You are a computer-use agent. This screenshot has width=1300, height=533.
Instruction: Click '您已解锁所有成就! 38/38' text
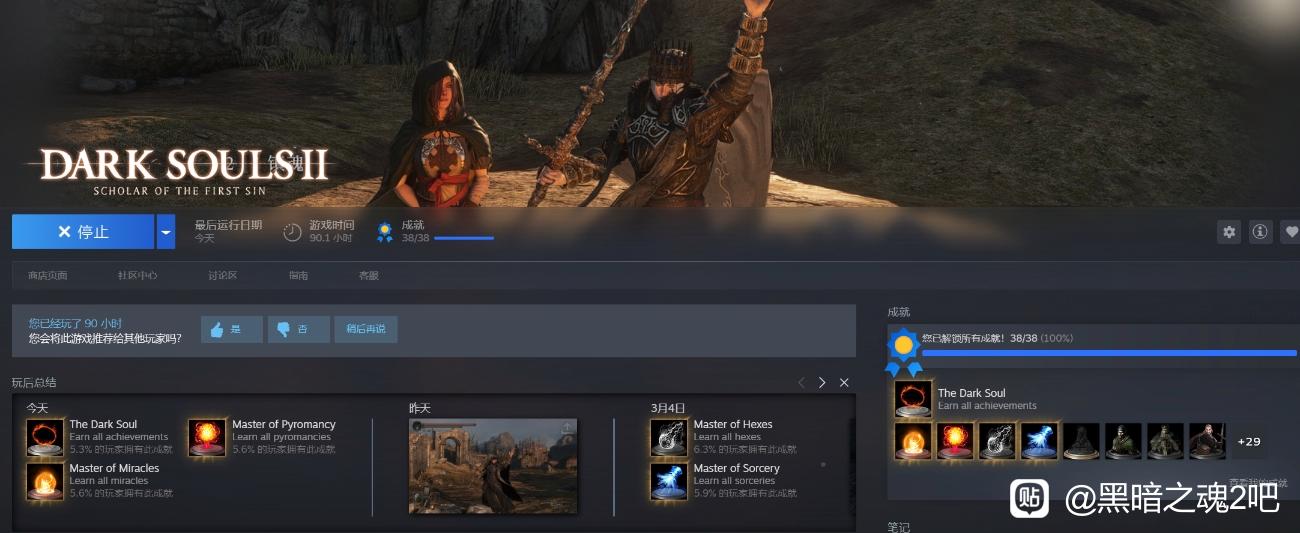(978, 338)
